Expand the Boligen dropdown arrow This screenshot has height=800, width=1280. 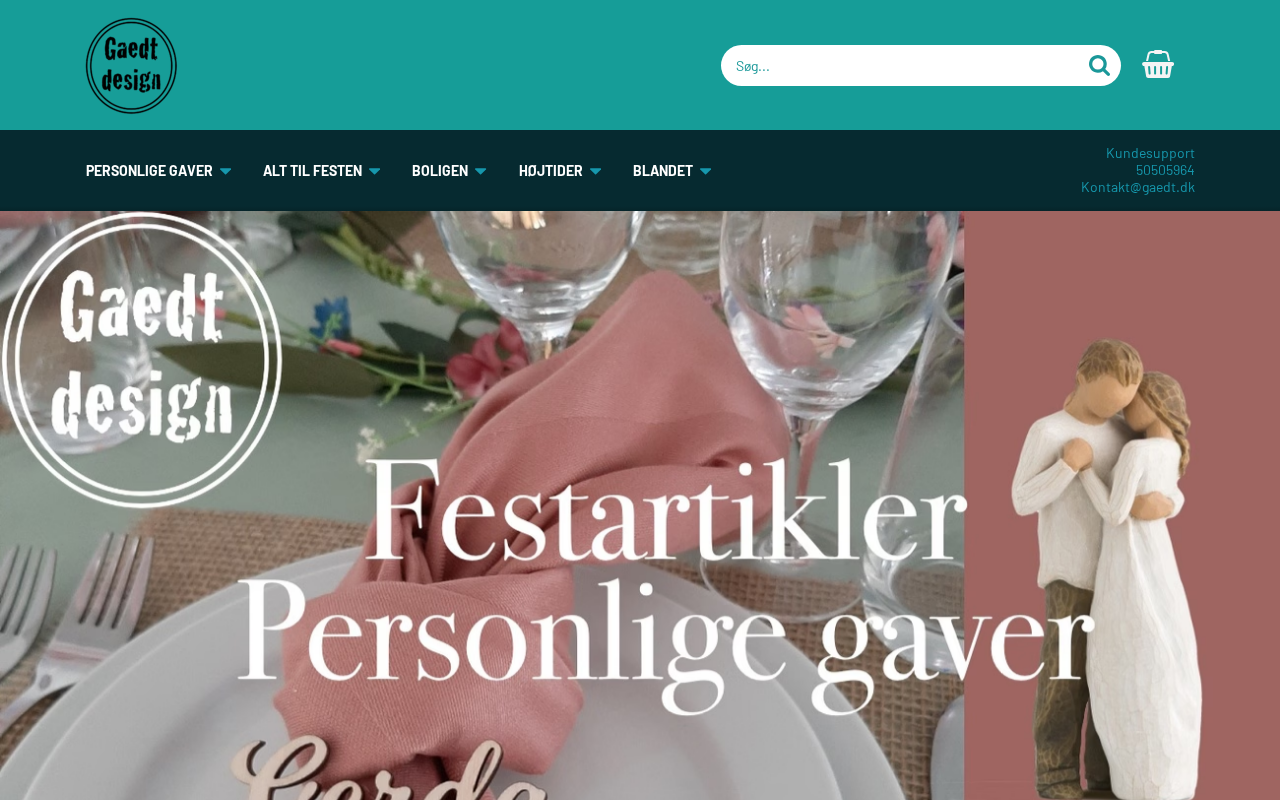coord(481,171)
